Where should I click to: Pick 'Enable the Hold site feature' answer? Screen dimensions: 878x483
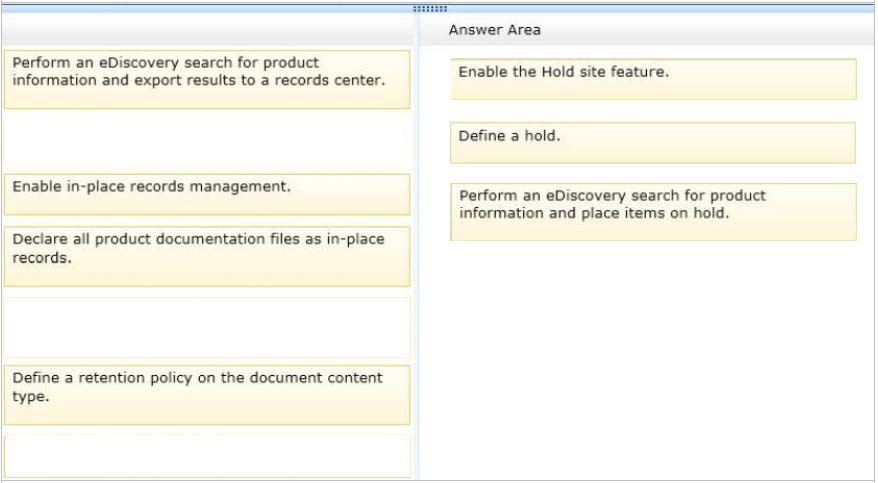653,79
